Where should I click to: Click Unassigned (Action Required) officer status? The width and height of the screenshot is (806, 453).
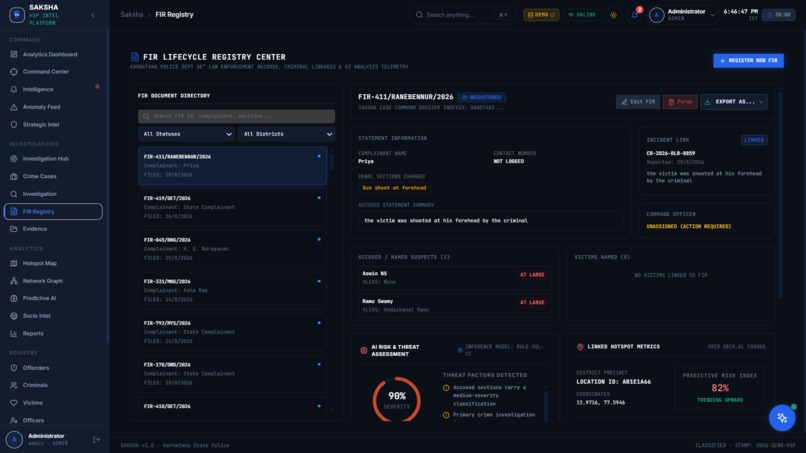(688, 226)
